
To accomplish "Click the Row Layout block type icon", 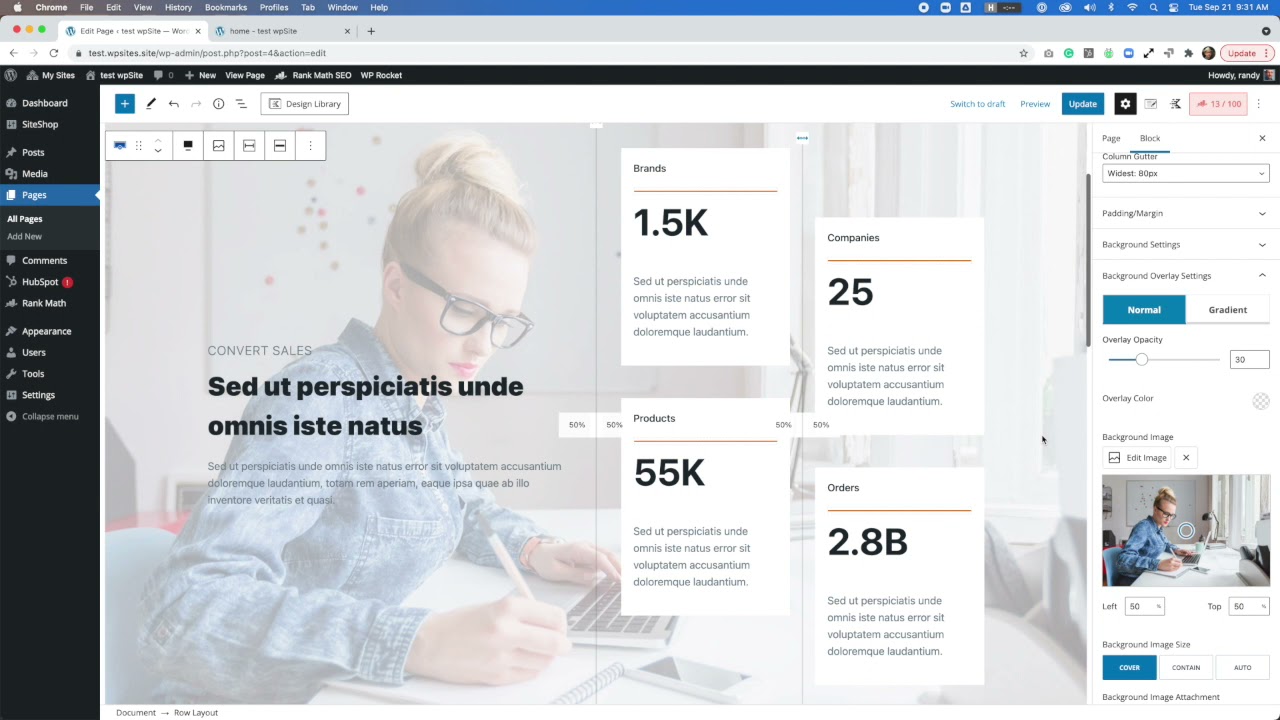I will [120, 146].
